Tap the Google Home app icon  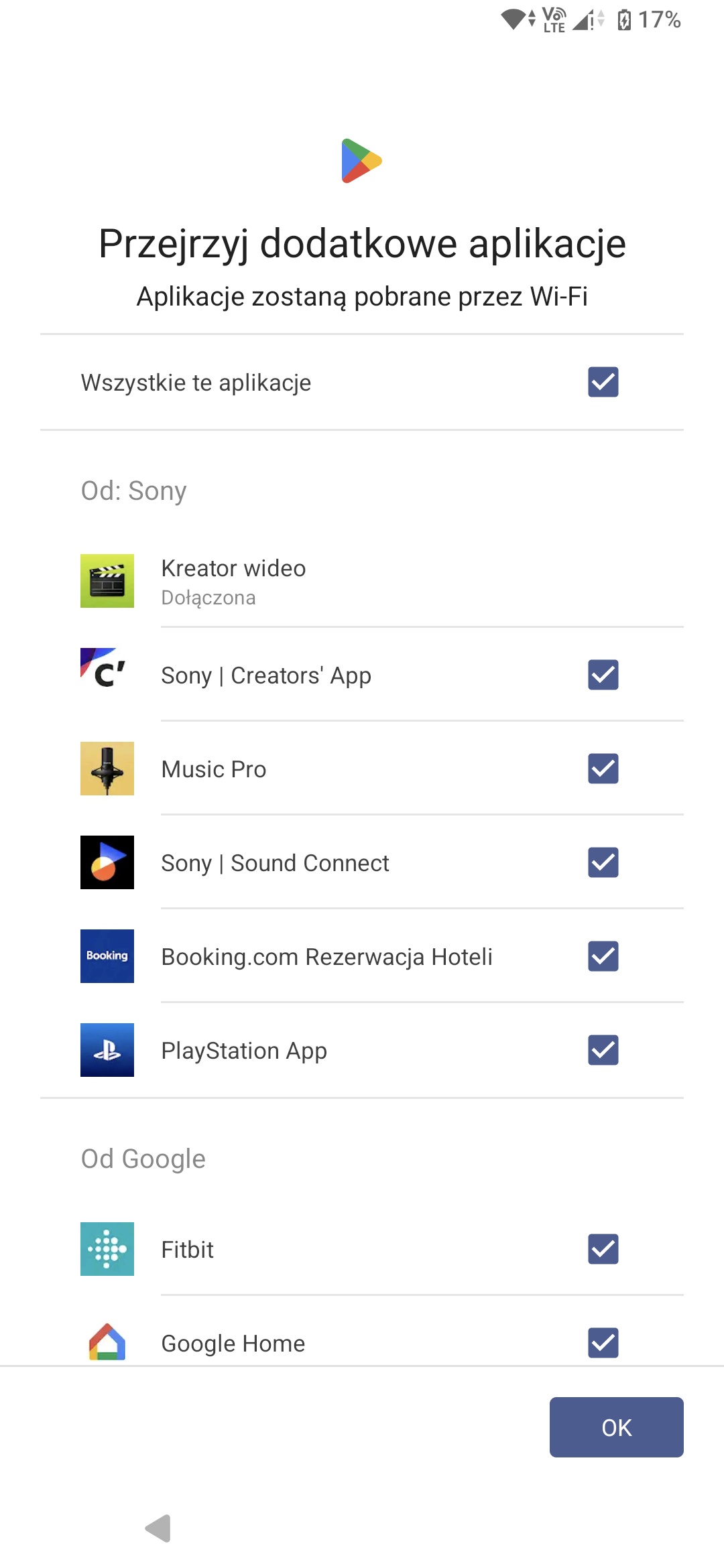pyautogui.click(x=107, y=1342)
